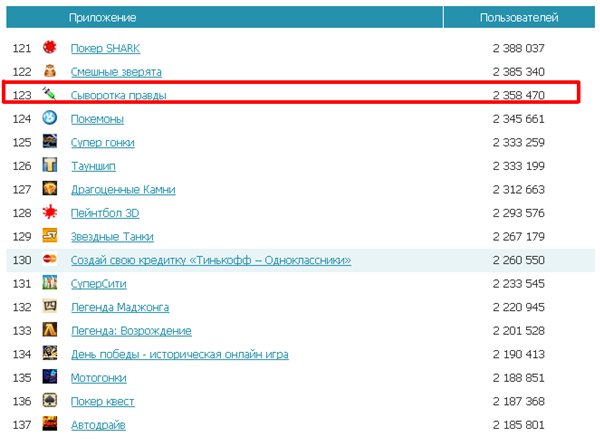This screenshot has height=439, width=600.
Task: Click the День победы app icon
Action: pyautogui.click(x=50, y=354)
